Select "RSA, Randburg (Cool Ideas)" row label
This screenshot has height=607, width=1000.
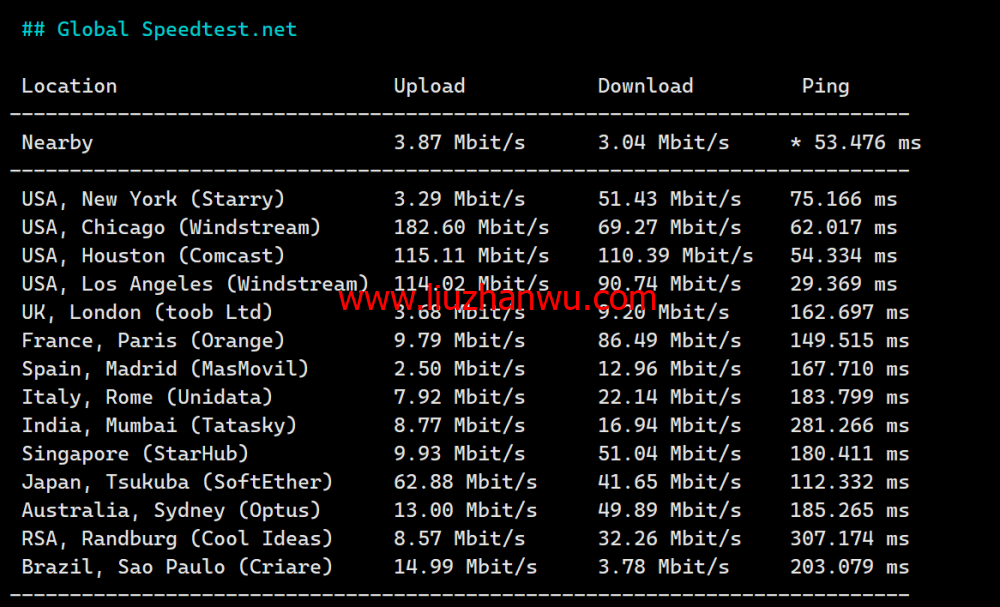pyautogui.click(x=177, y=539)
